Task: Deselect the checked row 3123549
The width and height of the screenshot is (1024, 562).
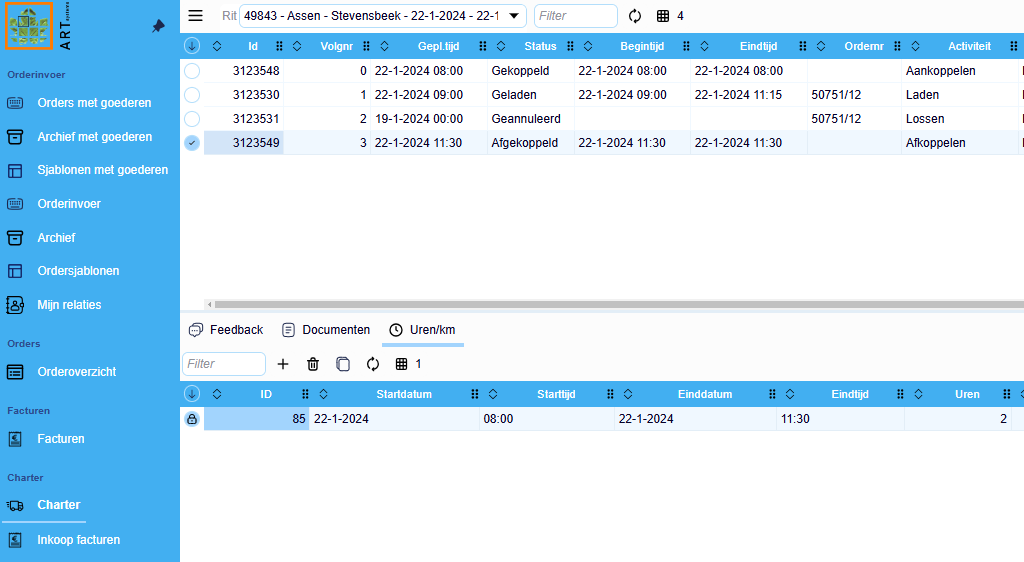Action: pyautogui.click(x=192, y=143)
